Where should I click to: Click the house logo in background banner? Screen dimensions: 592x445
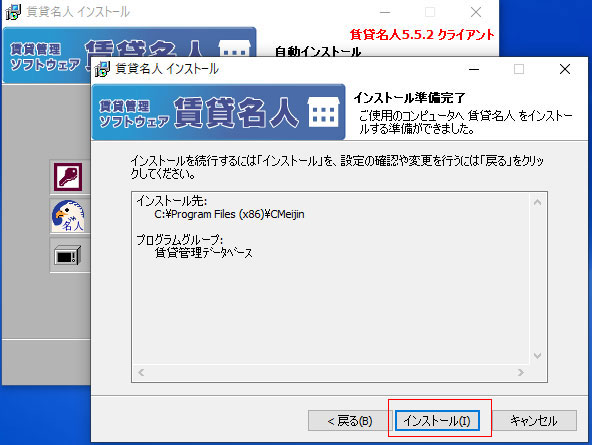point(234,48)
